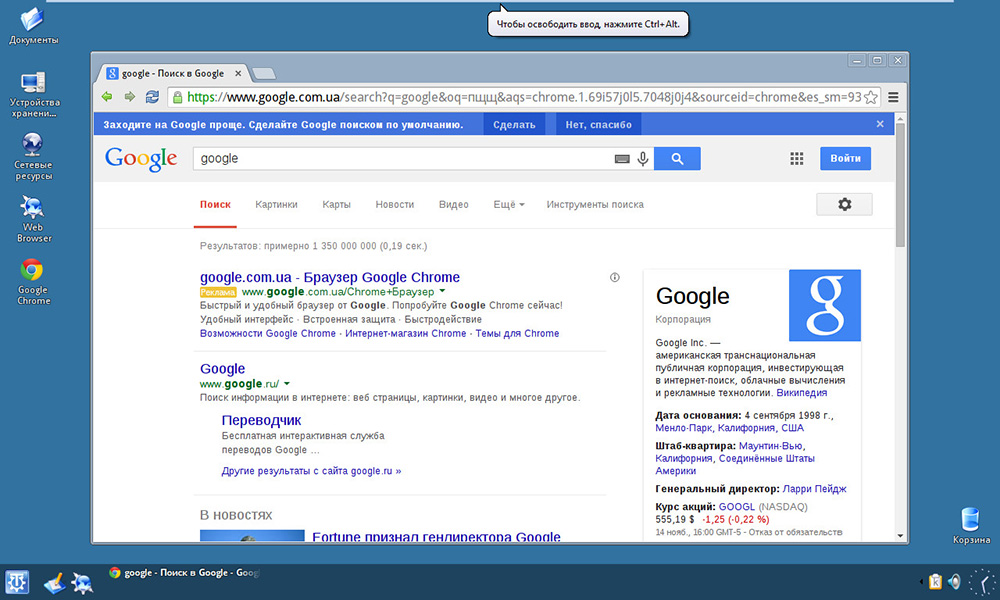Open the Google apps grid
Screen dimensions: 1000x600
pos(797,159)
